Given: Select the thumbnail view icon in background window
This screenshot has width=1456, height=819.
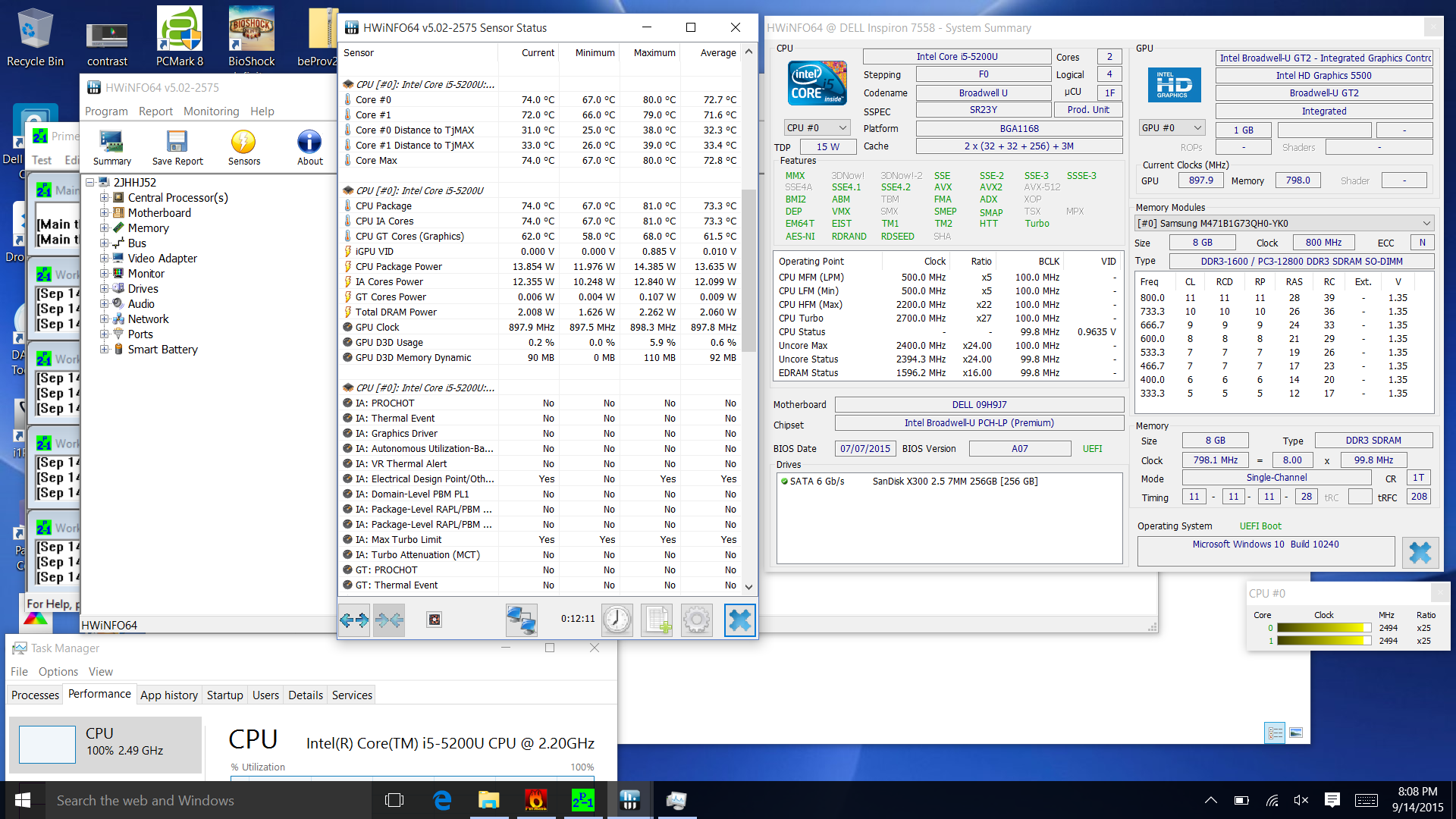Looking at the screenshot, I should tap(1296, 733).
